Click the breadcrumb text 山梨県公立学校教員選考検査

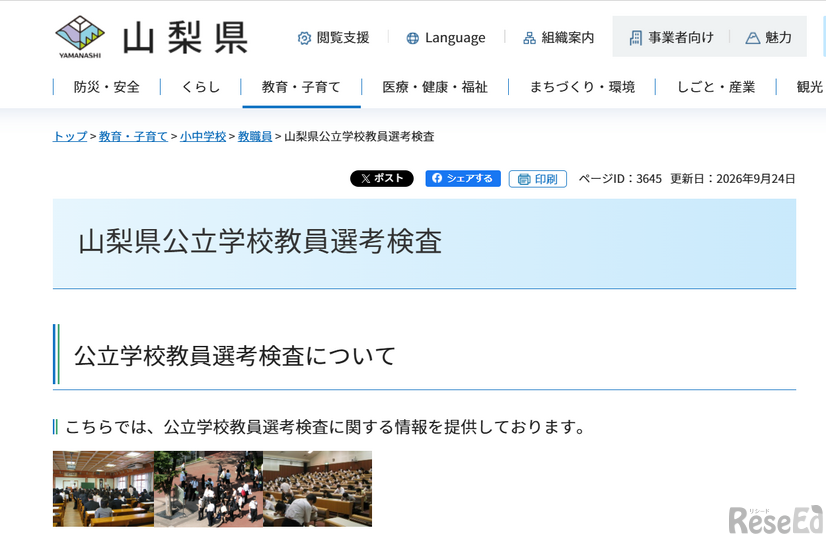359,137
